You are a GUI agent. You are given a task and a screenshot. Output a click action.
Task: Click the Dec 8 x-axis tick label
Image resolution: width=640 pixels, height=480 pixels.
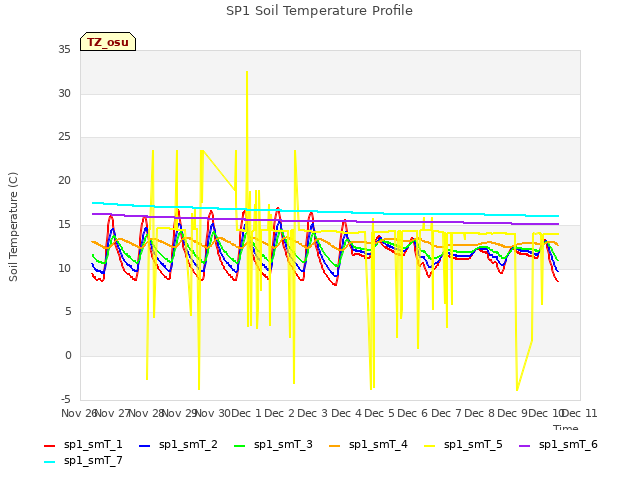pyautogui.click(x=479, y=413)
